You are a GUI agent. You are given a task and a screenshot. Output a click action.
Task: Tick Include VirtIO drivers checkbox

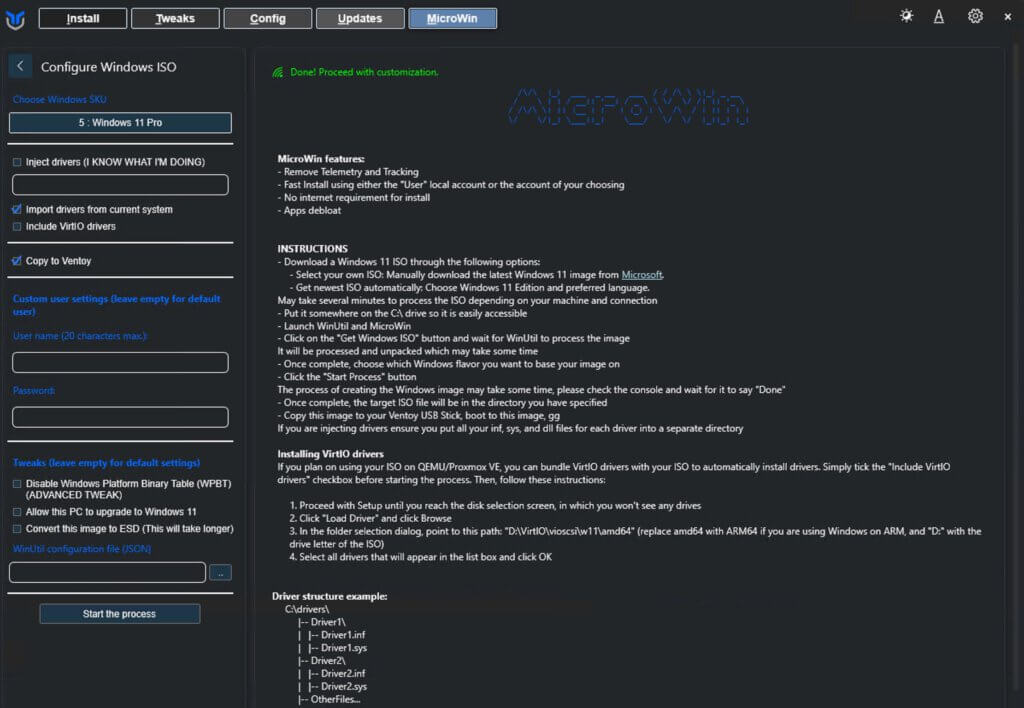(17, 227)
